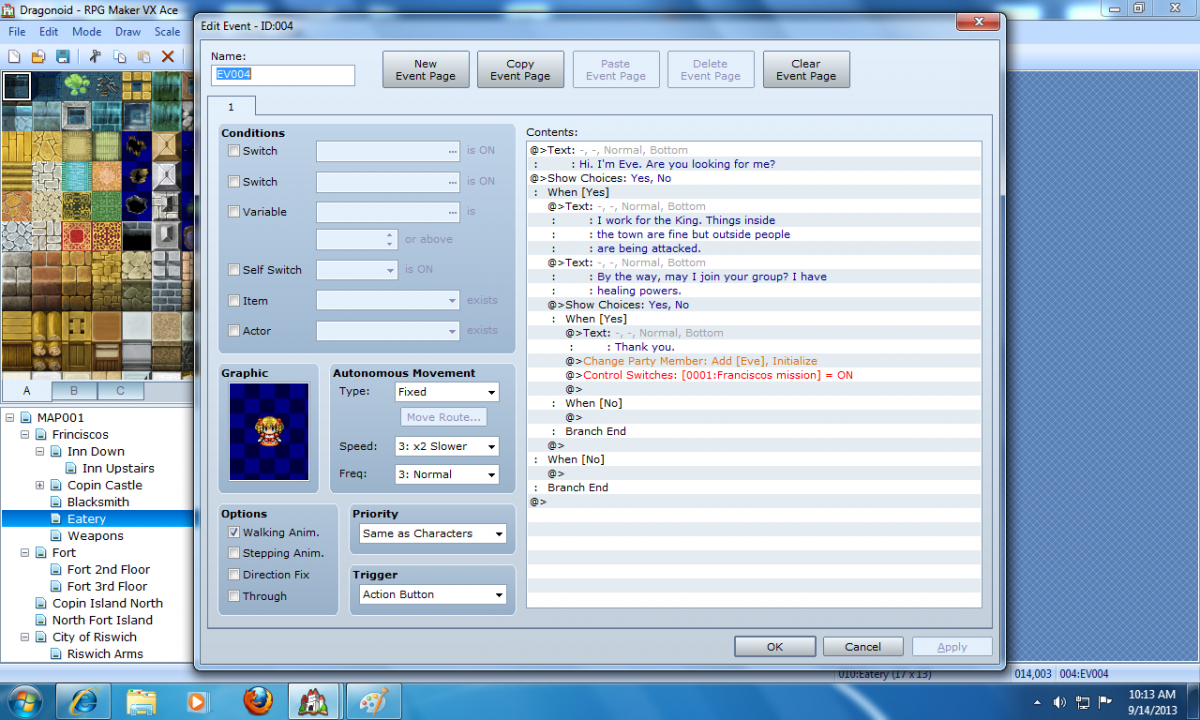The width and height of the screenshot is (1200, 720).
Task: Click the Copy toolbar icon
Action: coord(121,57)
